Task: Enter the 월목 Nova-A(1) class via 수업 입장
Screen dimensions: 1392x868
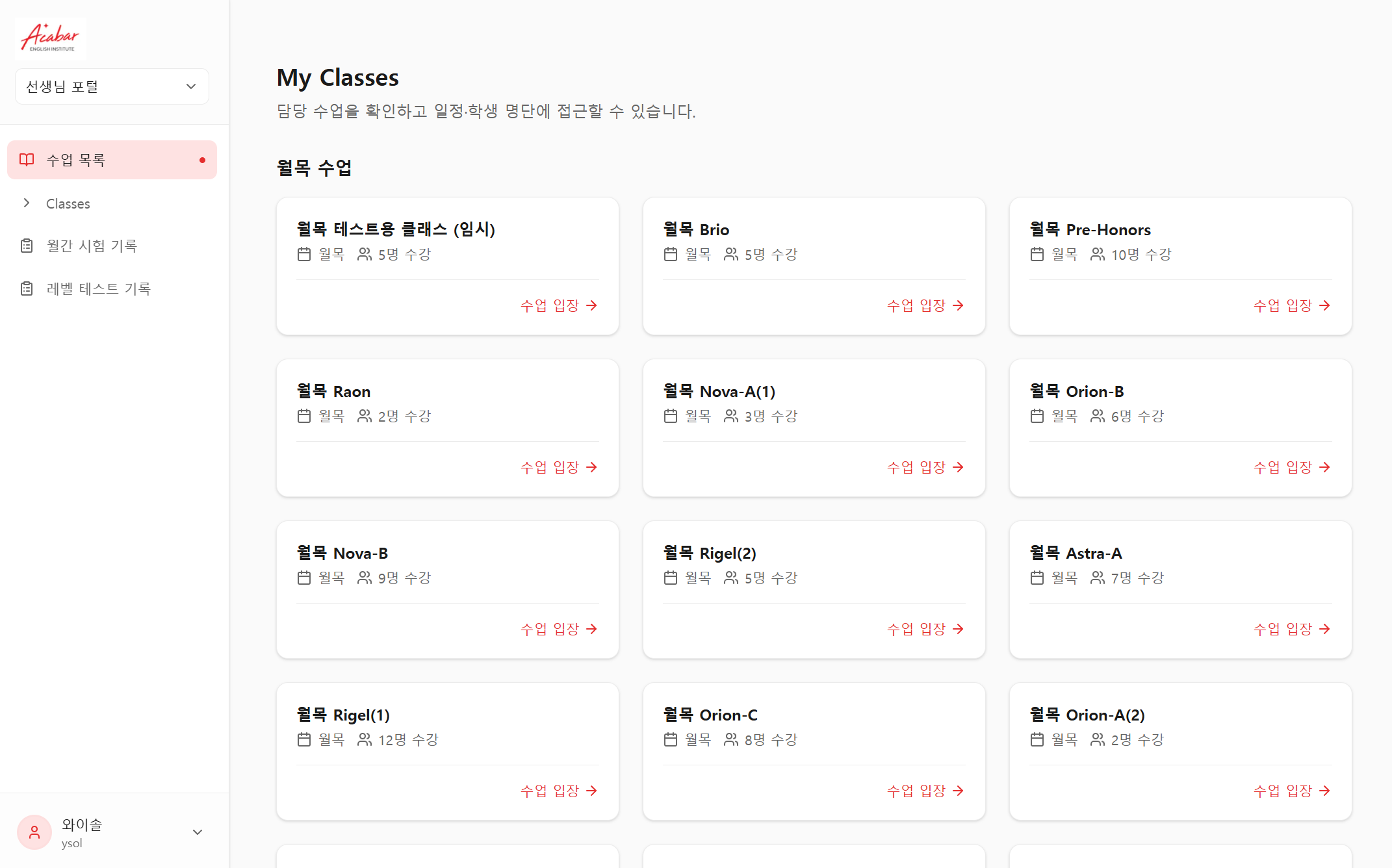Action: (x=925, y=467)
